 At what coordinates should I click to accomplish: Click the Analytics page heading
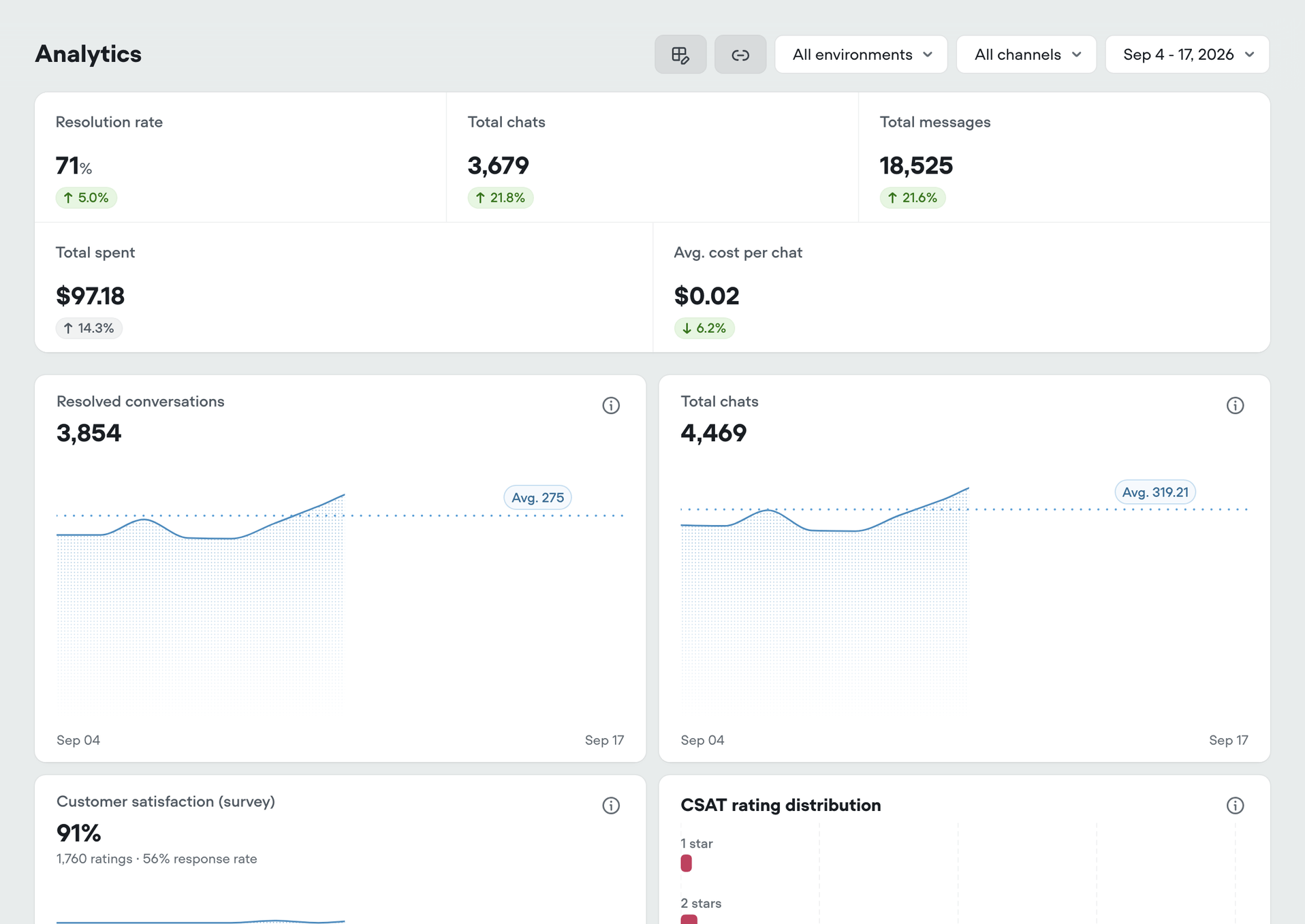[88, 54]
